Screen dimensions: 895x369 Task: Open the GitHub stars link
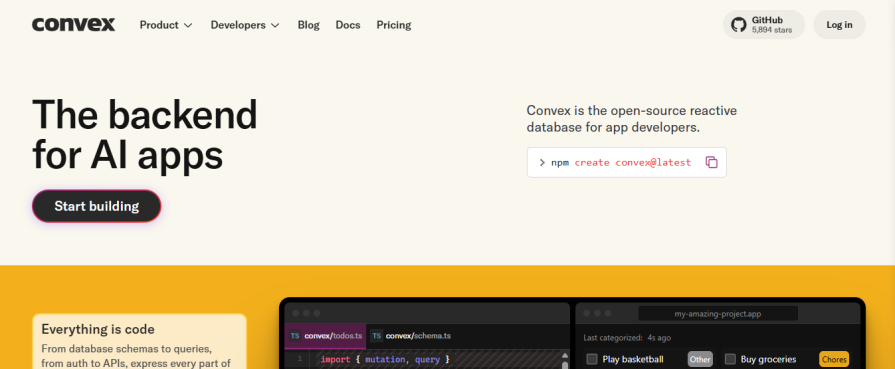(764, 25)
